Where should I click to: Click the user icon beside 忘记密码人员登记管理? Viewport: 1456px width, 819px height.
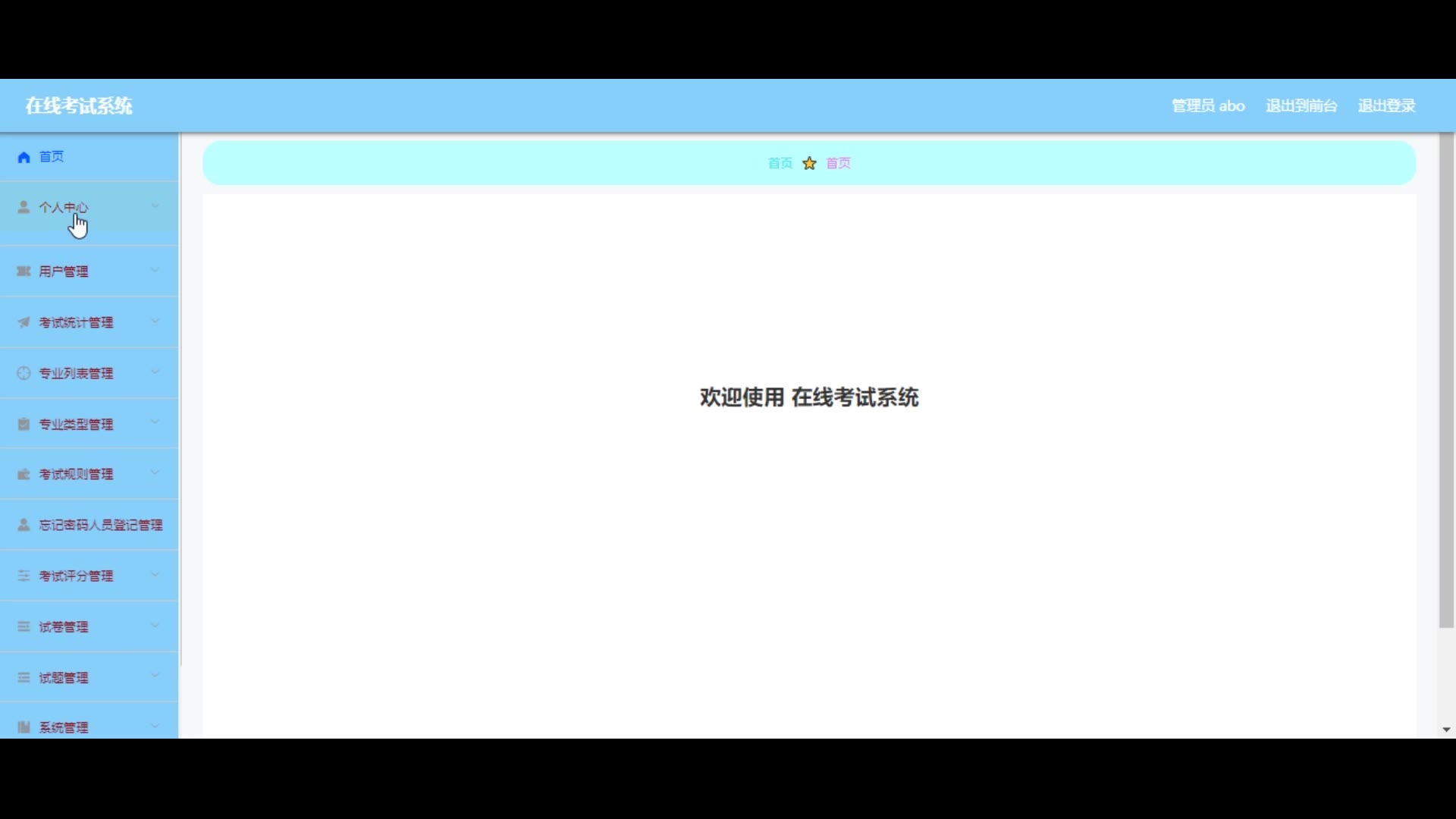click(24, 525)
